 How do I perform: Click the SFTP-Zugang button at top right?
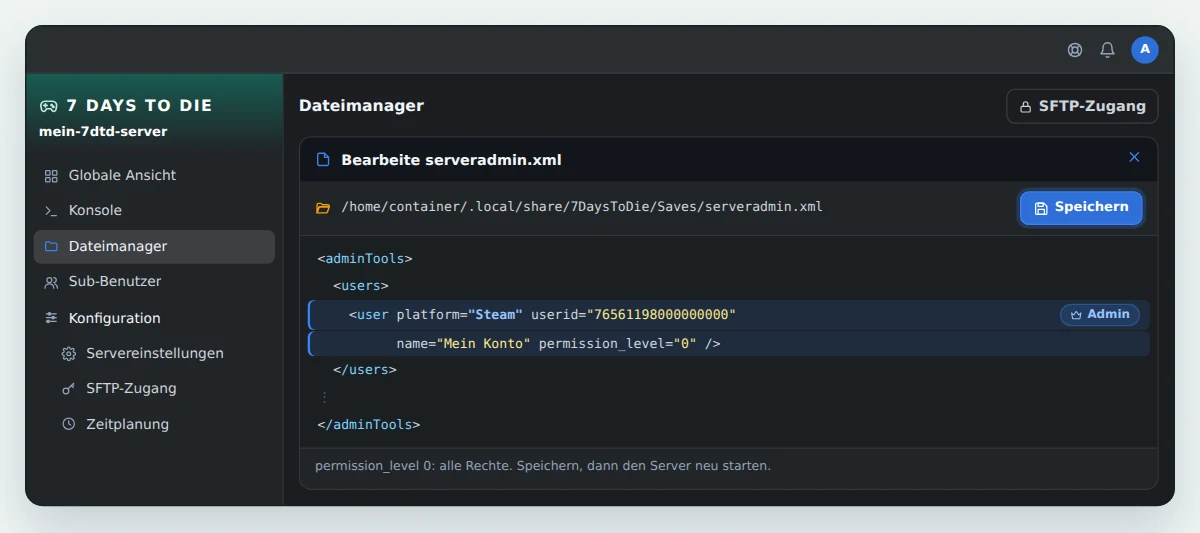click(1082, 106)
